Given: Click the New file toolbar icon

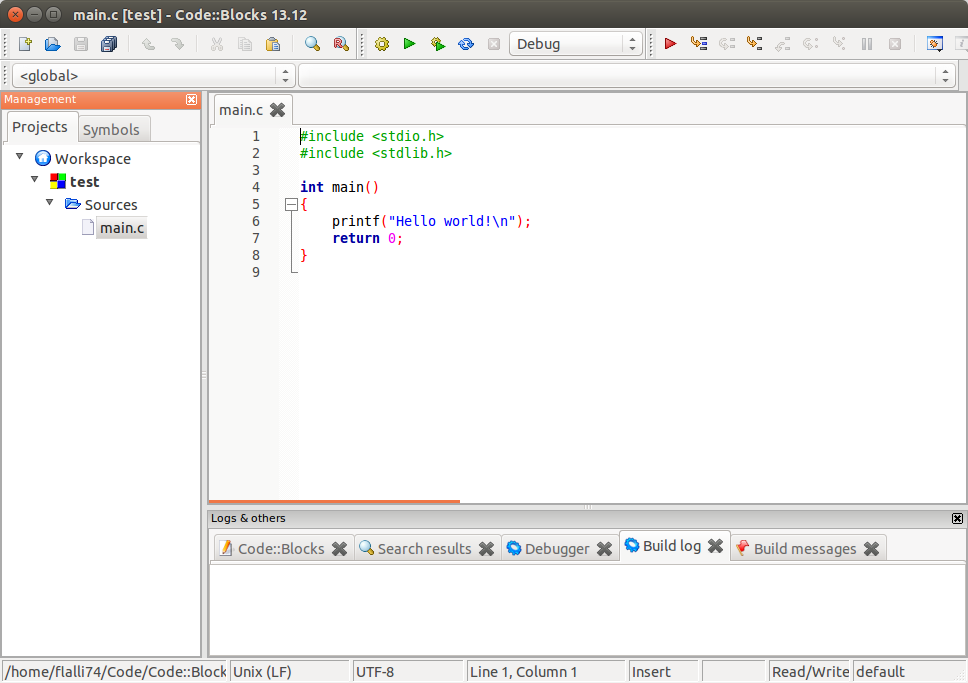Looking at the screenshot, I should pyautogui.click(x=25, y=44).
